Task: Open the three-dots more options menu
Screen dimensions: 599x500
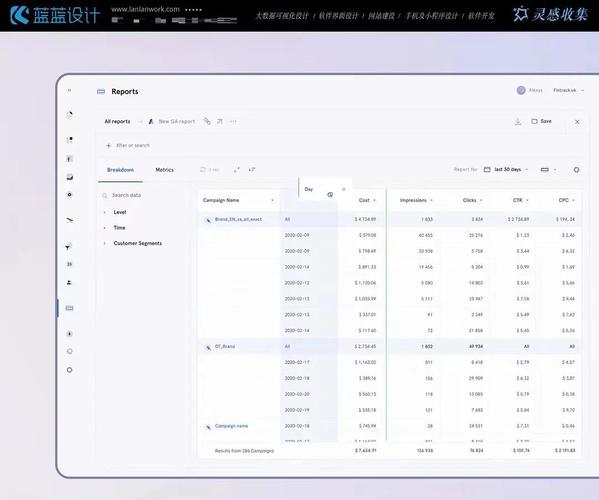Action: (233, 121)
